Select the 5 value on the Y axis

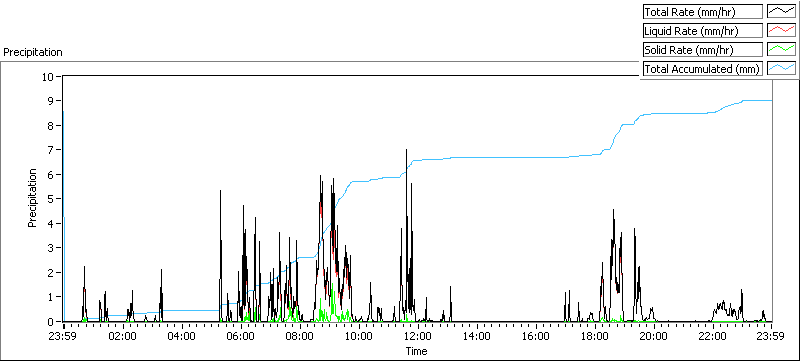[x=51, y=199]
